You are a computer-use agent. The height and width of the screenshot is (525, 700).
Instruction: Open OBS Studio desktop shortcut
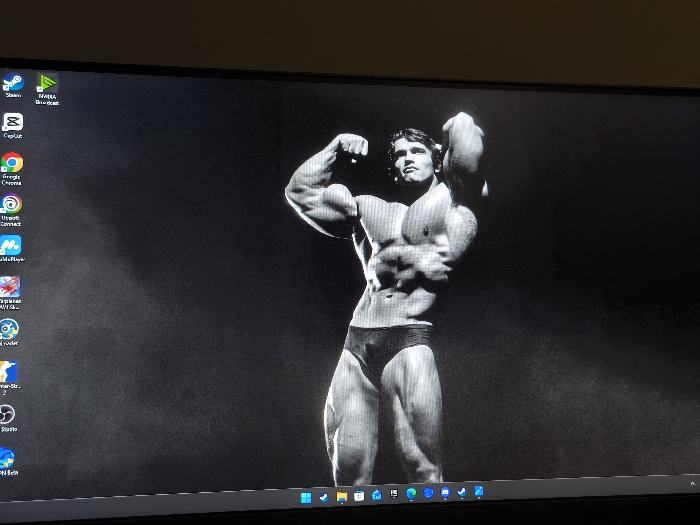[8, 419]
